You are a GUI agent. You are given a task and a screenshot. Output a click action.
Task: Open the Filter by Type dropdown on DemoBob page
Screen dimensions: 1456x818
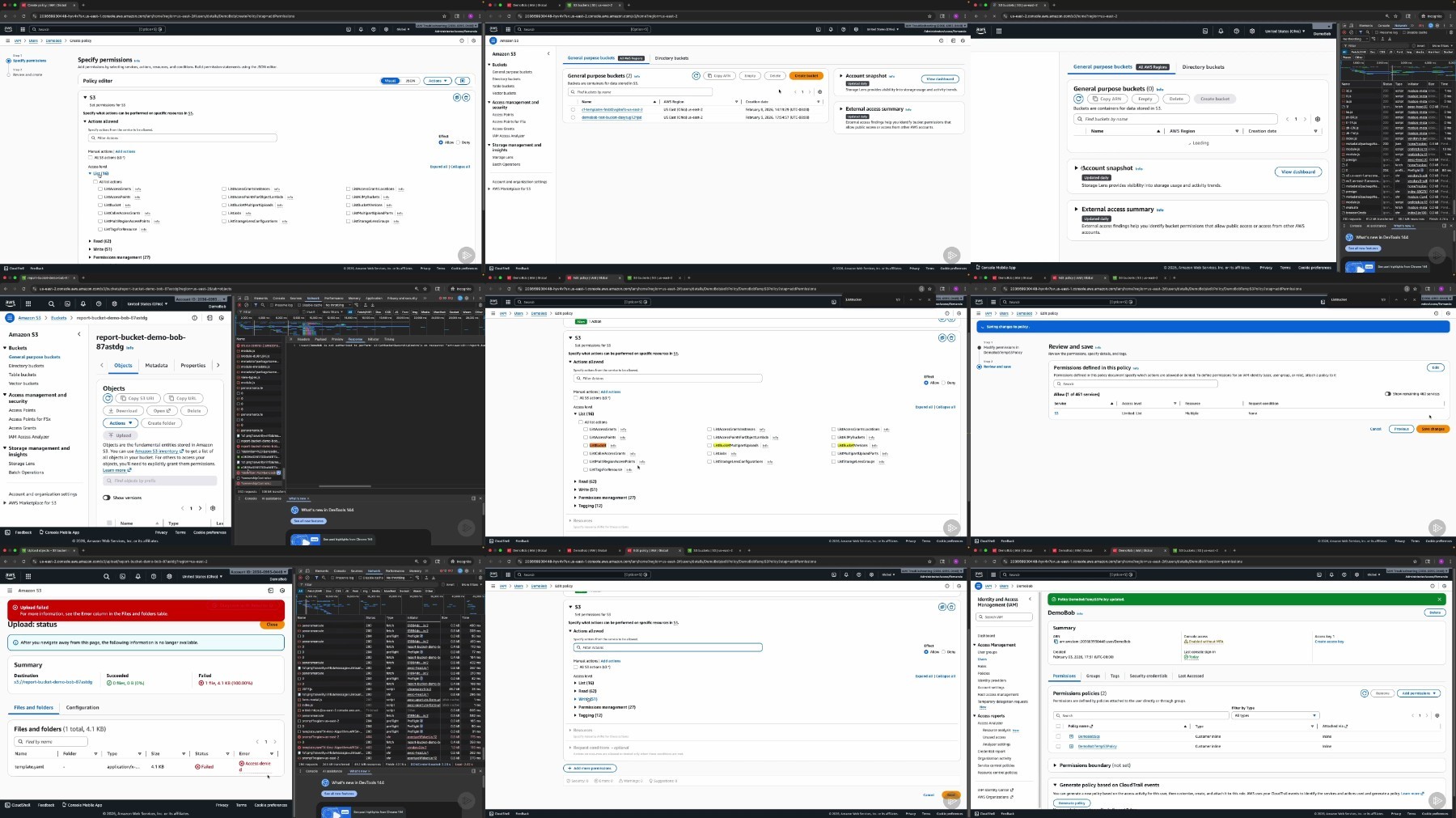pos(1275,715)
